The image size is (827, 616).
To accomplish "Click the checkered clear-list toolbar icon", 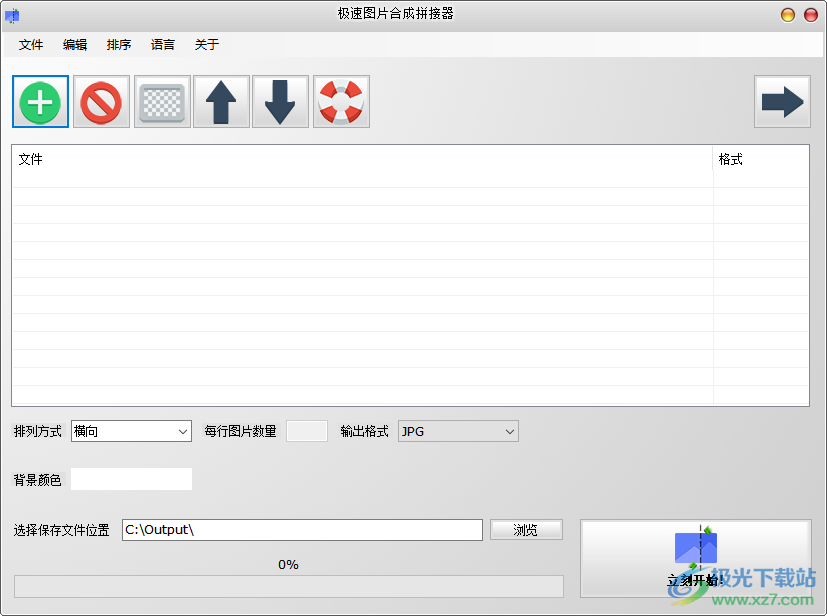I will [162, 102].
